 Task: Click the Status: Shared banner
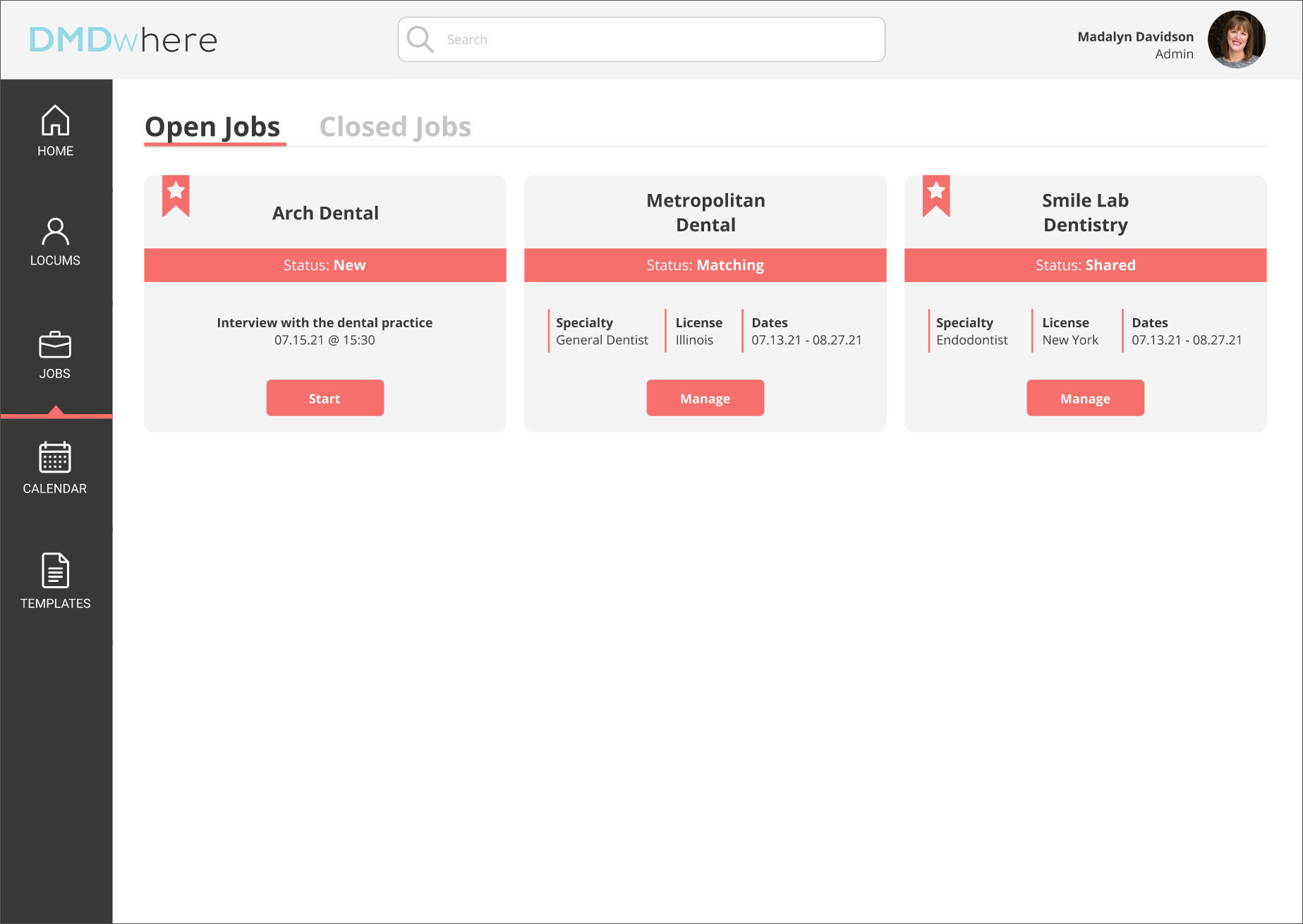tap(1085, 265)
